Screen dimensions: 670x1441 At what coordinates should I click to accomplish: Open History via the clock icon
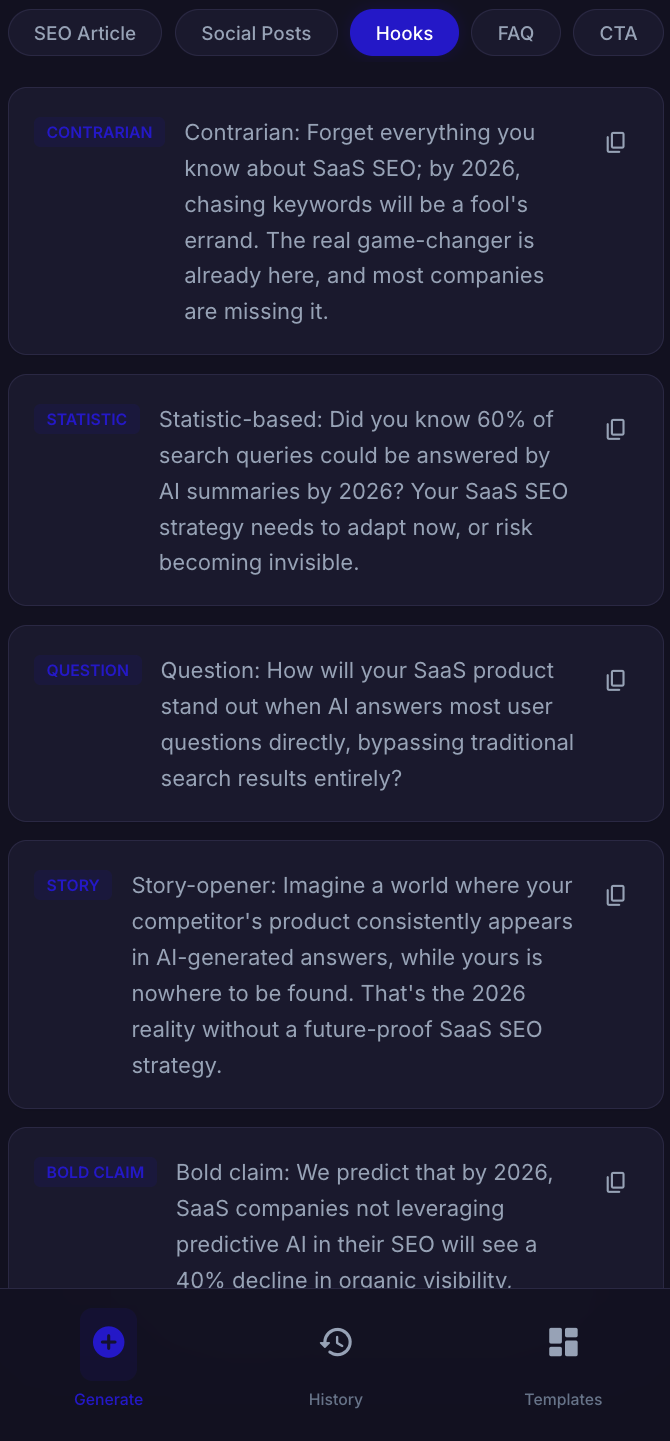point(335,1343)
